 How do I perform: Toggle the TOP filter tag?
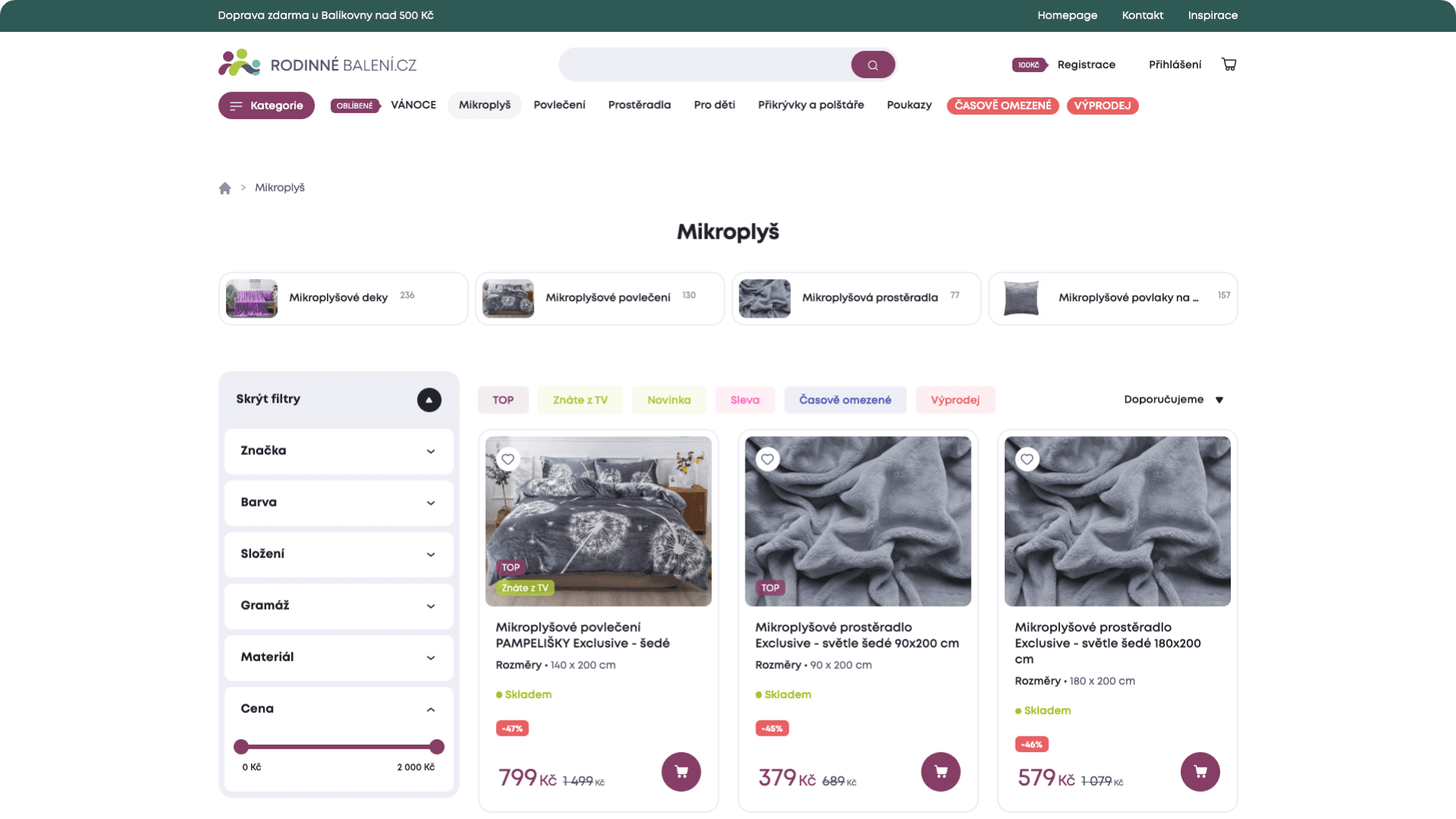[503, 400]
